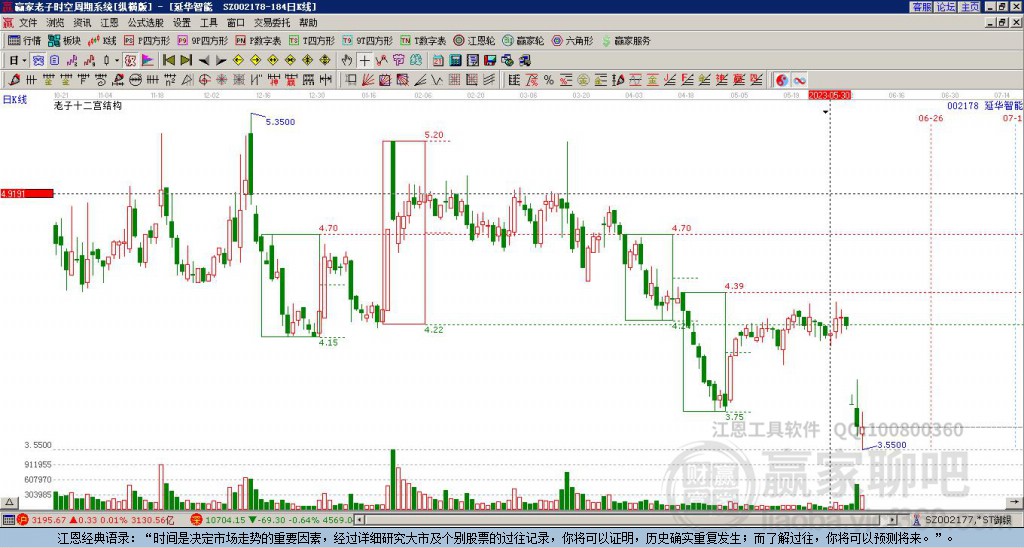Open the T数字表 tool
1024x548 pixels.
[423, 40]
